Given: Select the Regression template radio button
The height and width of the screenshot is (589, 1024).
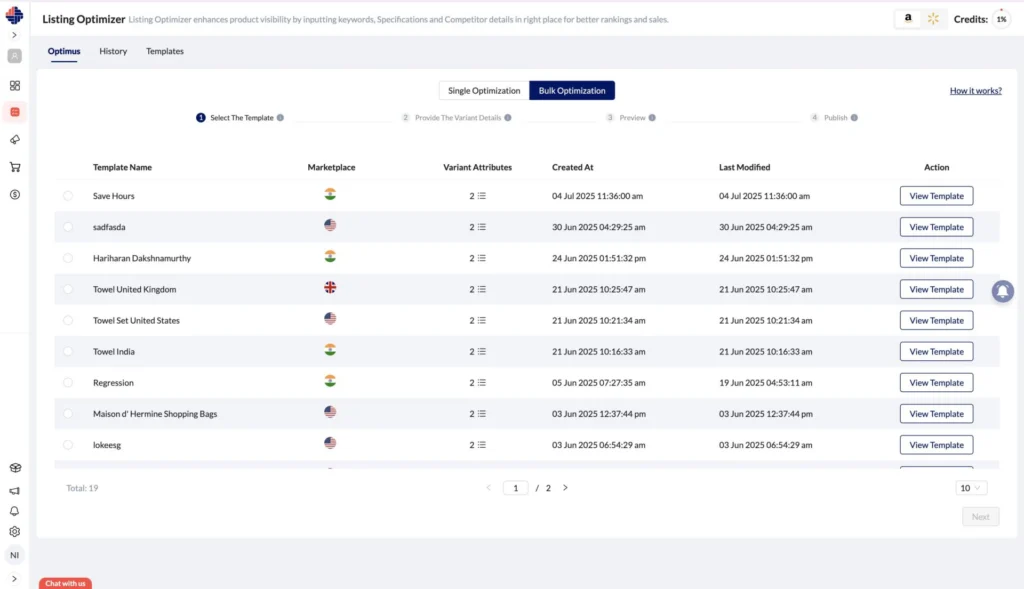Looking at the screenshot, I should (x=68, y=383).
